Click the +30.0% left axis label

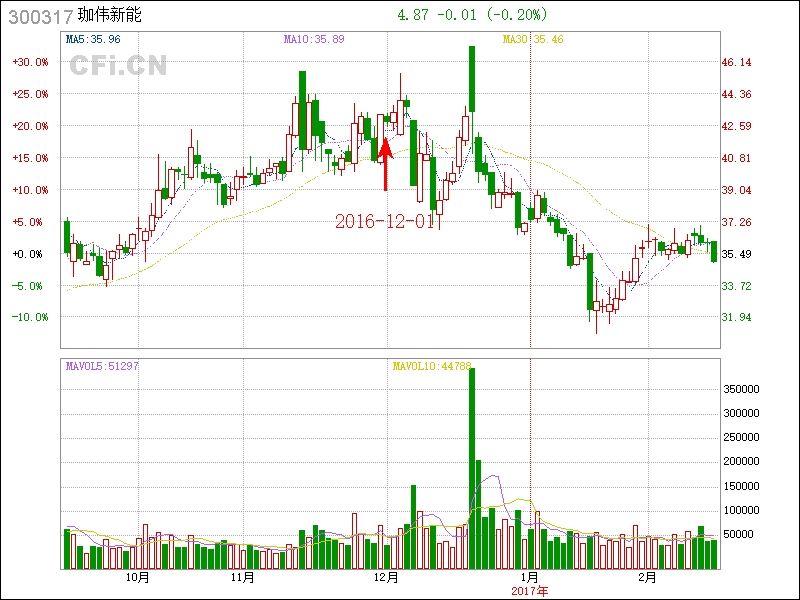coord(30,62)
